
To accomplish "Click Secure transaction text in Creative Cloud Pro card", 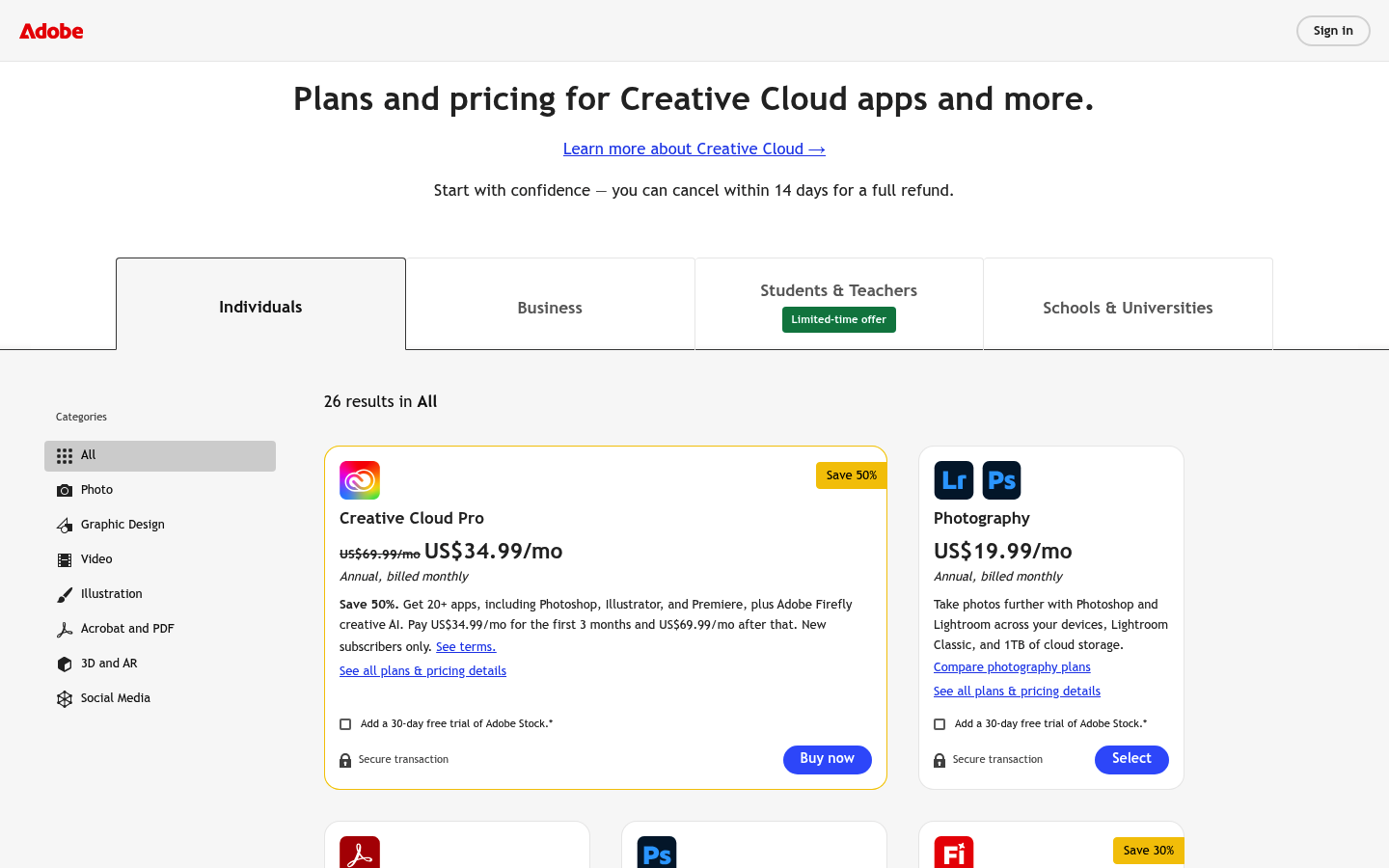I will pyautogui.click(x=403, y=760).
